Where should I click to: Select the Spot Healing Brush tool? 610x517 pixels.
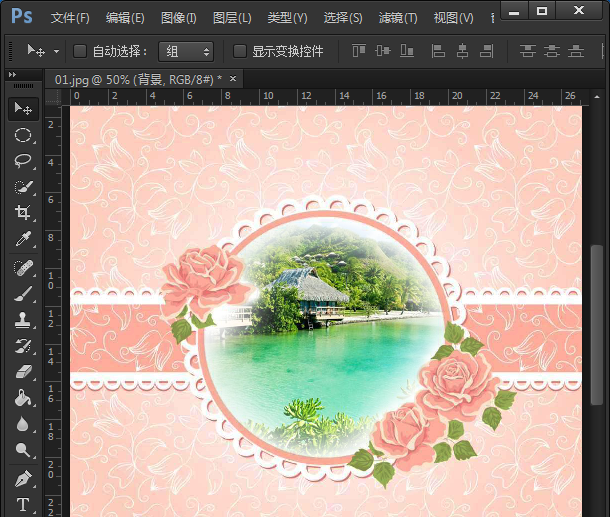tap(22, 268)
